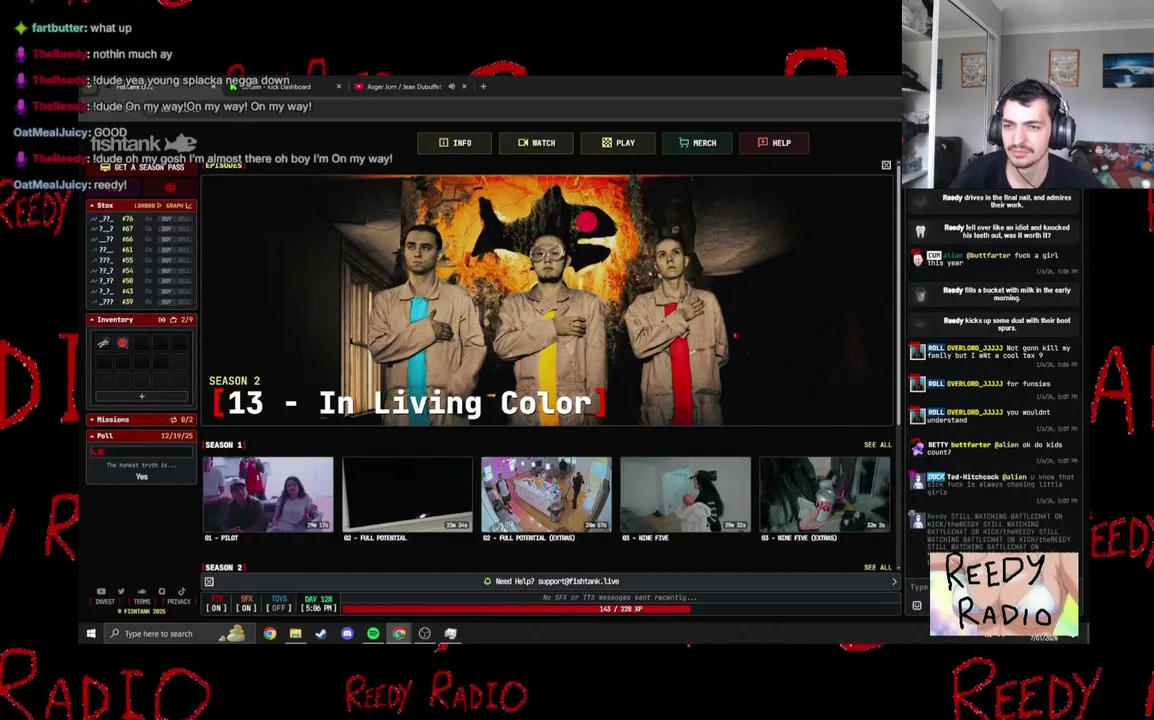Open Discord from the taskbar

pyautogui.click(x=347, y=633)
